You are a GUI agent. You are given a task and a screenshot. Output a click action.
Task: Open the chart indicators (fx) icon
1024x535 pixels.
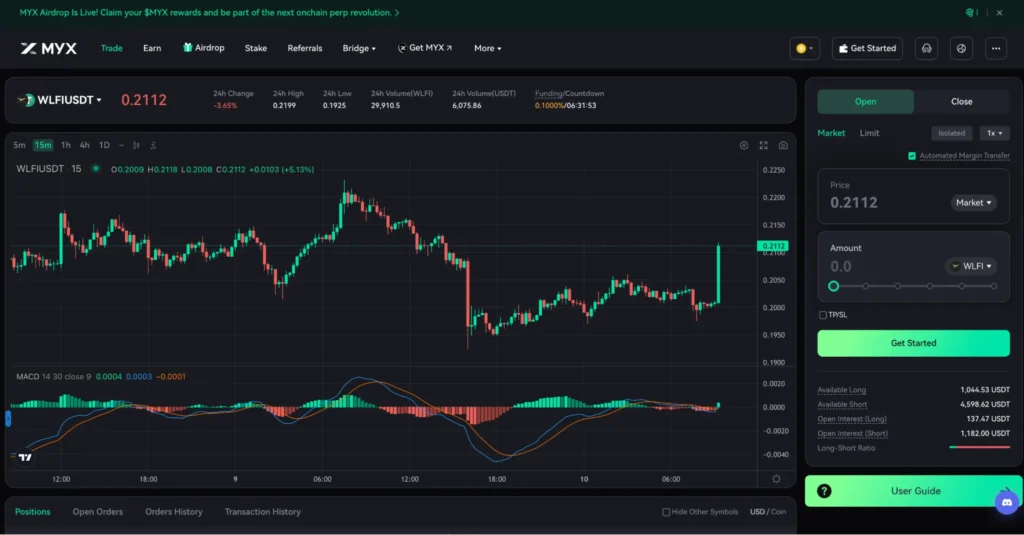151,145
